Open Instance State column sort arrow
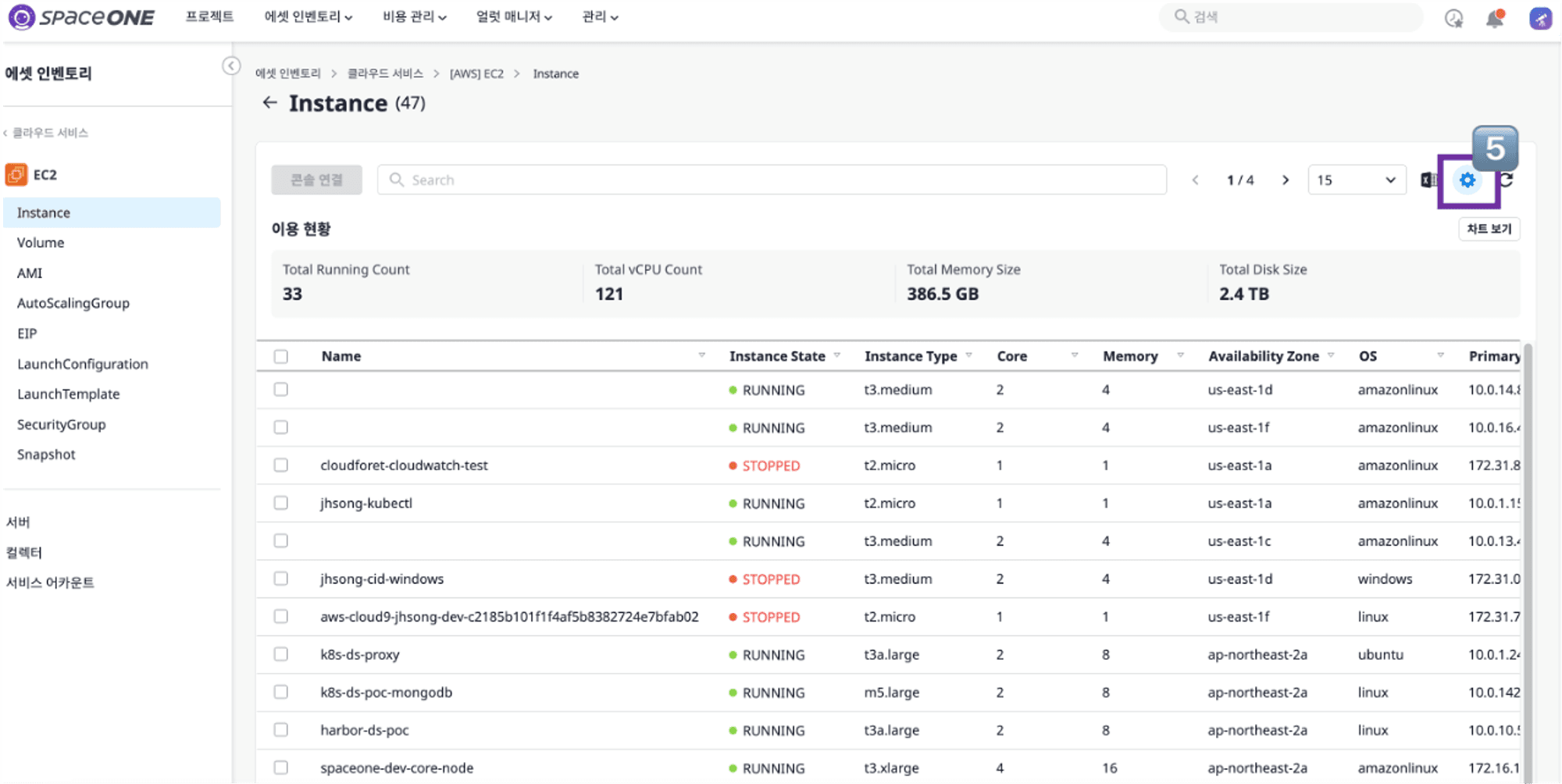1562x784 pixels. 837,355
